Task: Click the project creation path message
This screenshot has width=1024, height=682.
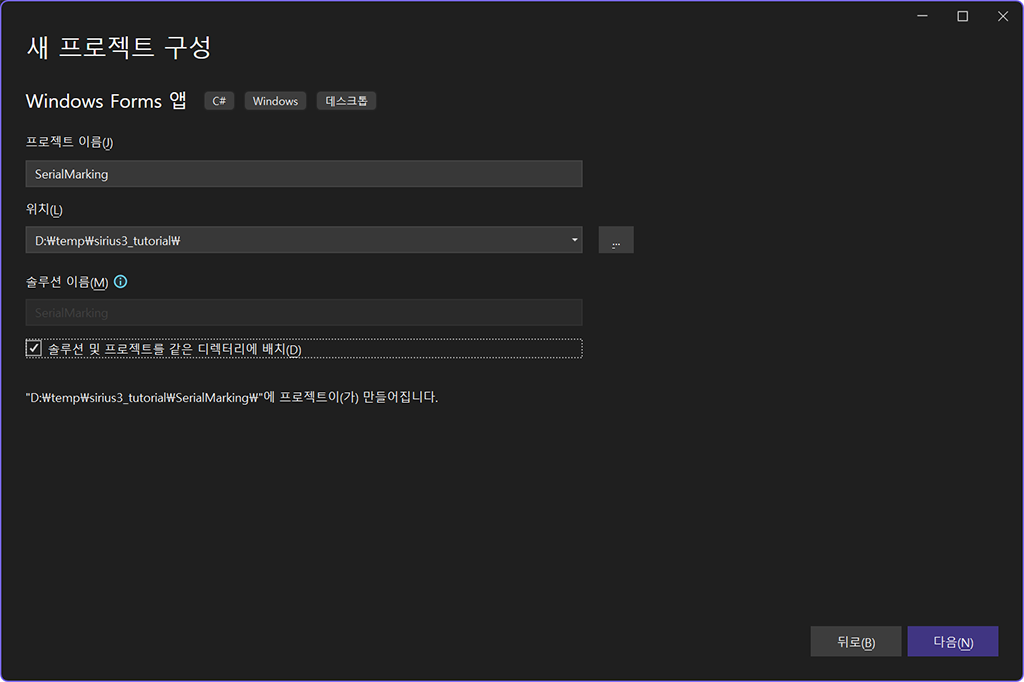Action: point(232,397)
